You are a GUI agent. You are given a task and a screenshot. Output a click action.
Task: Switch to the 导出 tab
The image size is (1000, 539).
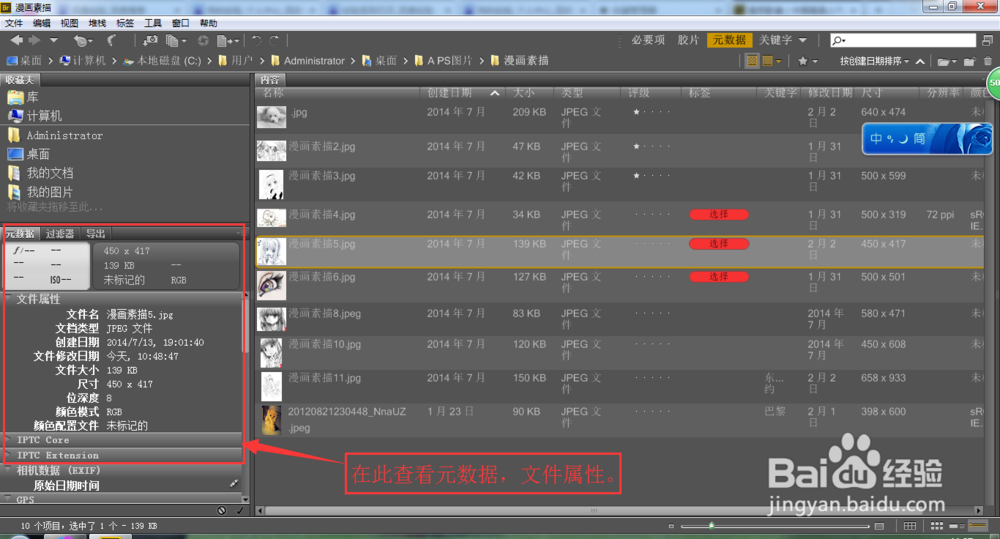[x=95, y=234]
